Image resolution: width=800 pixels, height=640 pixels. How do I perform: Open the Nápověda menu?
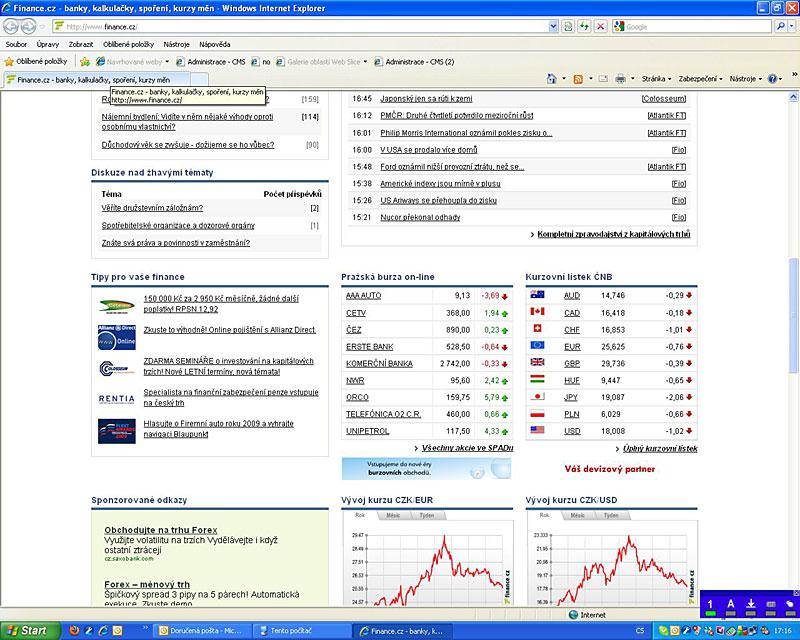click(x=214, y=44)
